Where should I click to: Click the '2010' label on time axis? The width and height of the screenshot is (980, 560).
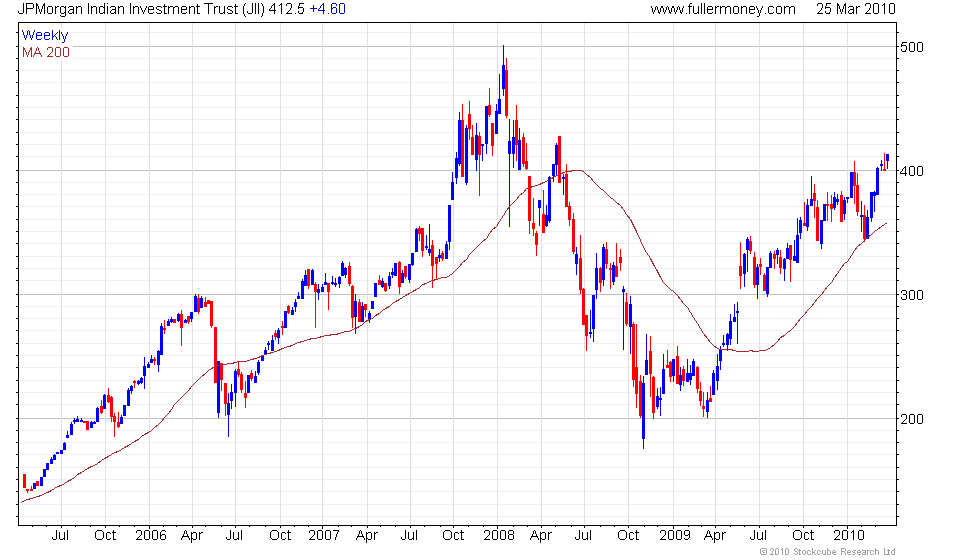(x=849, y=536)
